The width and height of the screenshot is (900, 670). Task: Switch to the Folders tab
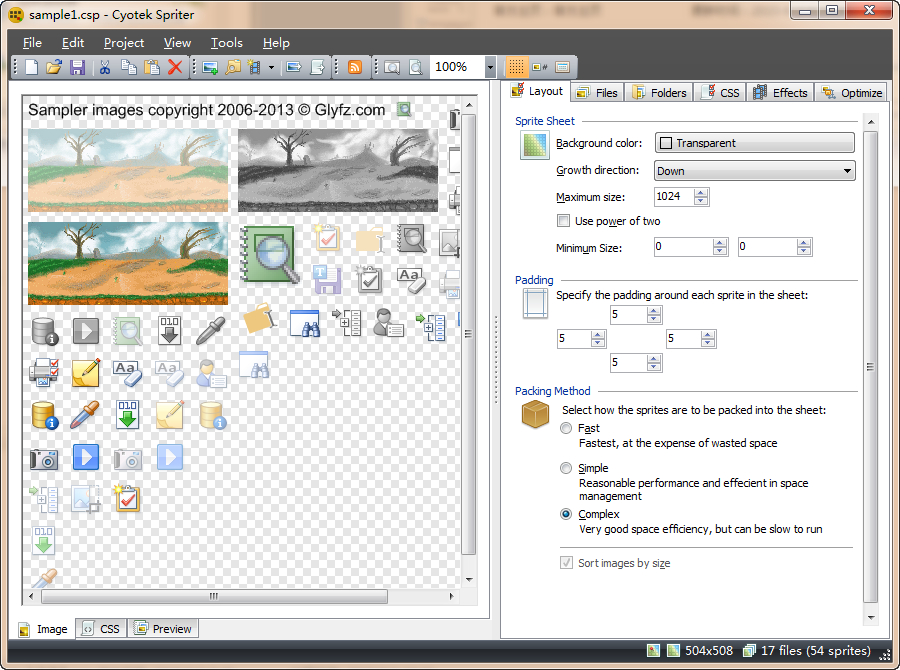coord(660,92)
